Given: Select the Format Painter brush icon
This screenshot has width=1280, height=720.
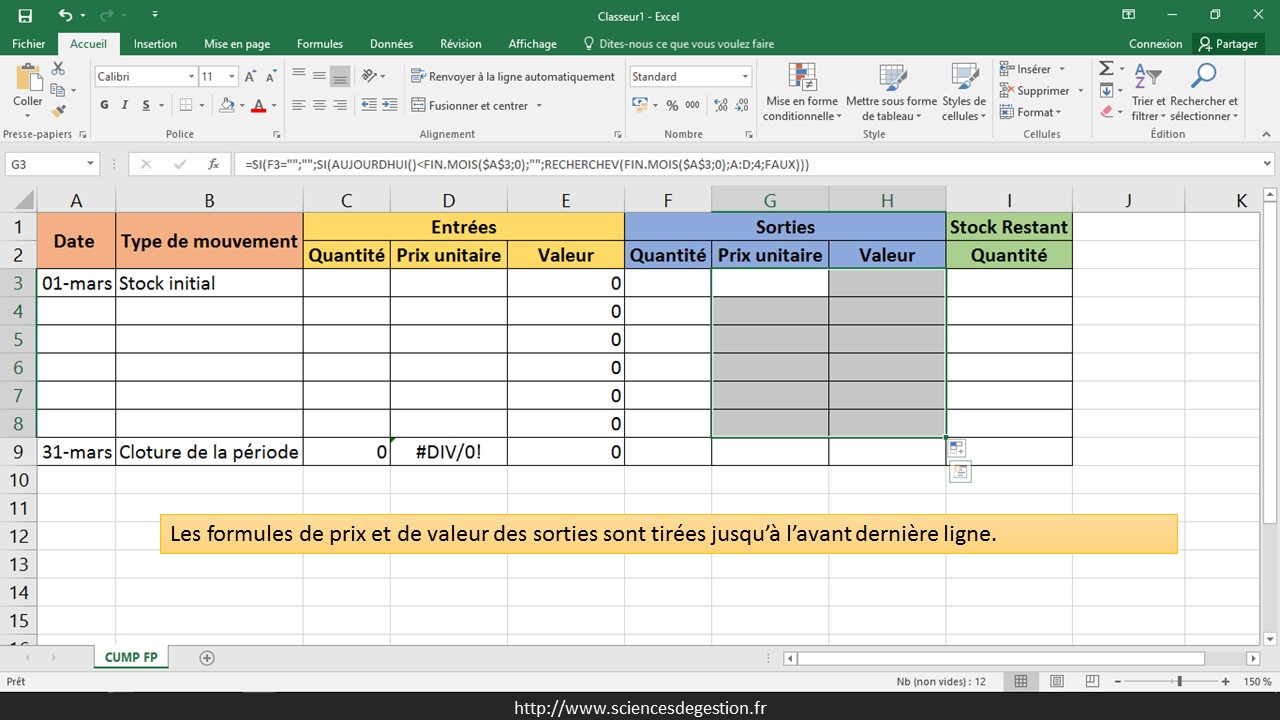Looking at the screenshot, I should click(58, 111).
